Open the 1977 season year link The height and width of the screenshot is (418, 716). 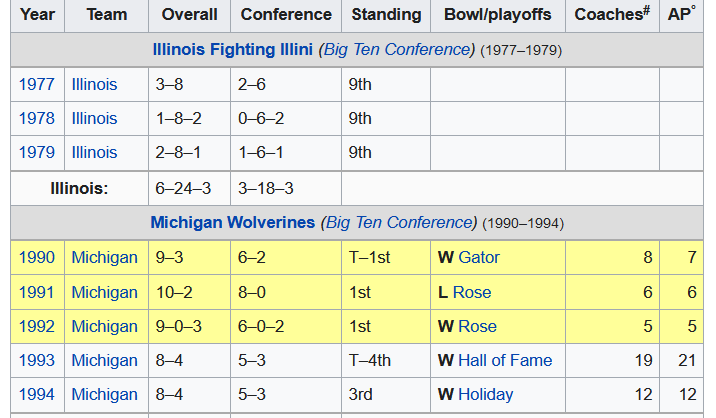click(x=36, y=84)
